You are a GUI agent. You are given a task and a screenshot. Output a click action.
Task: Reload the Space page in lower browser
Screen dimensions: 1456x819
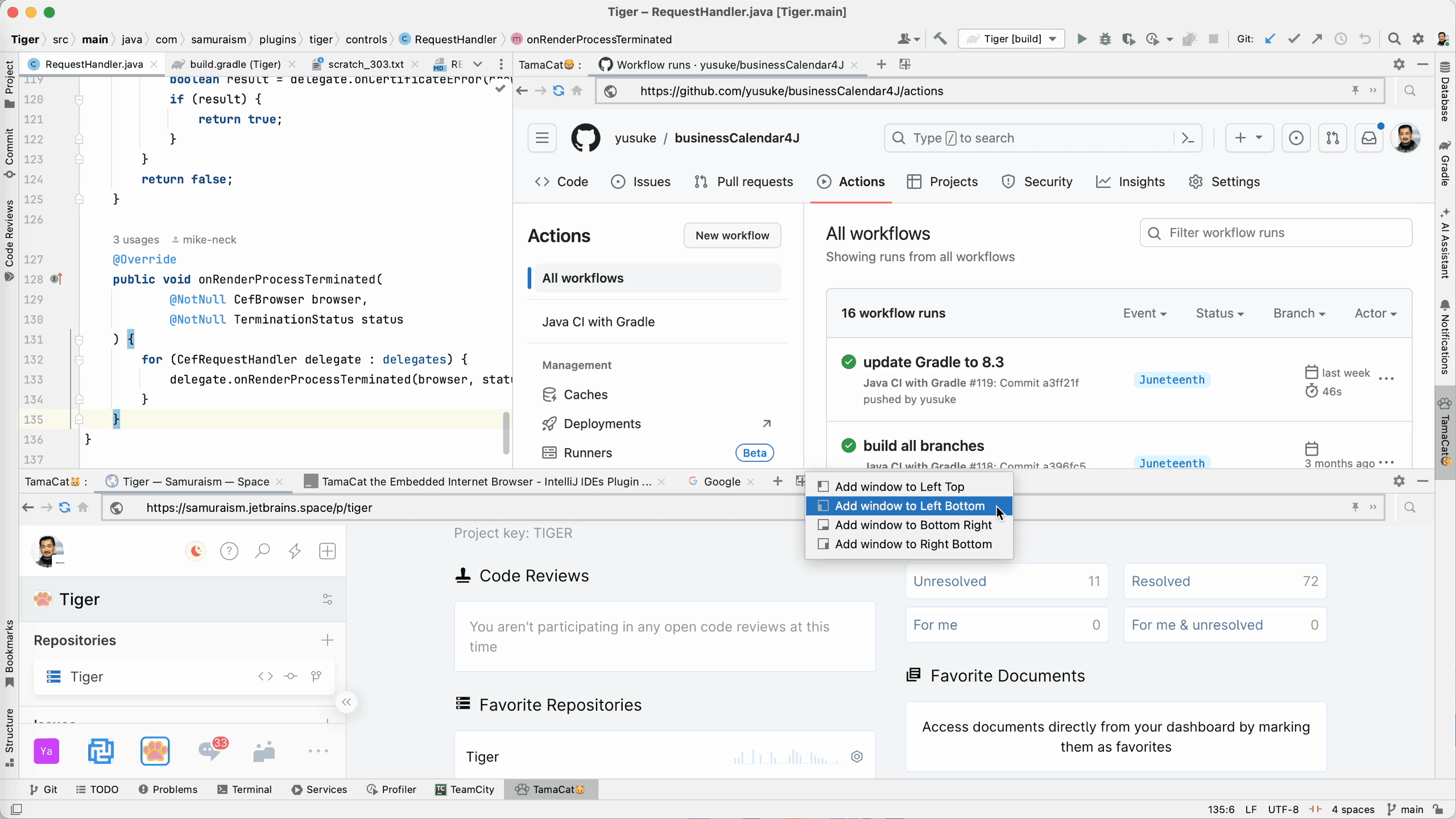65,507
